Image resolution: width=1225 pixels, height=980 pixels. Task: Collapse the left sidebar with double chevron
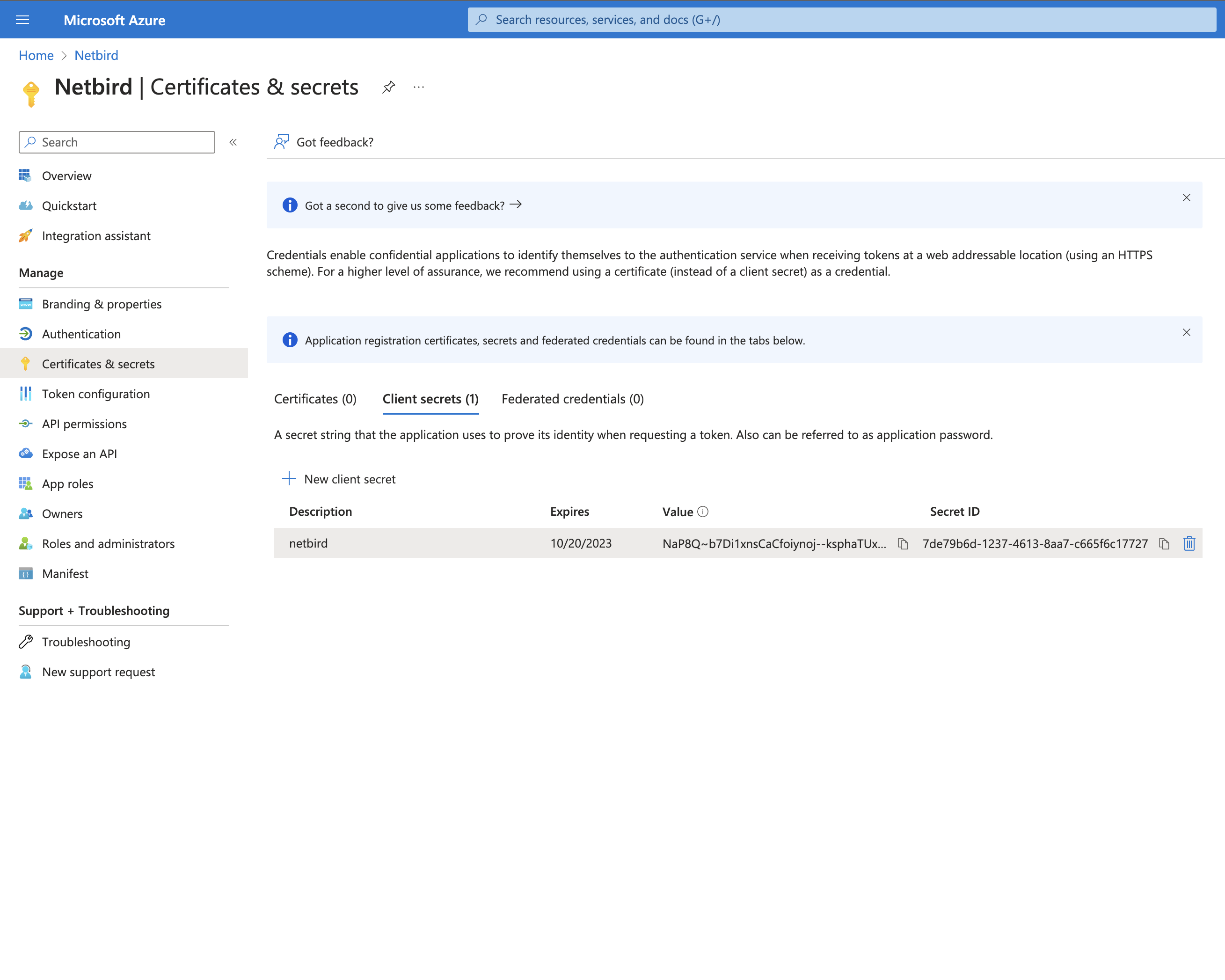(x=233, y=142)
